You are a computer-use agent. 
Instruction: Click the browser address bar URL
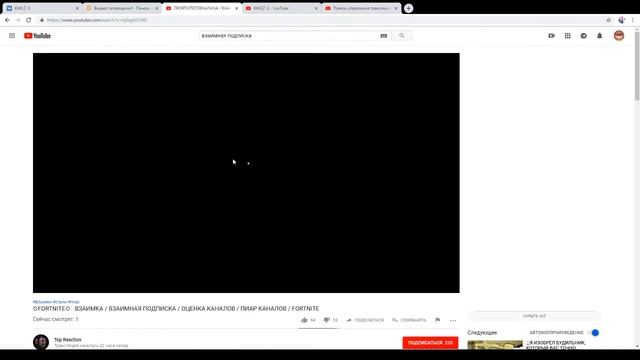tap(97, 20)
